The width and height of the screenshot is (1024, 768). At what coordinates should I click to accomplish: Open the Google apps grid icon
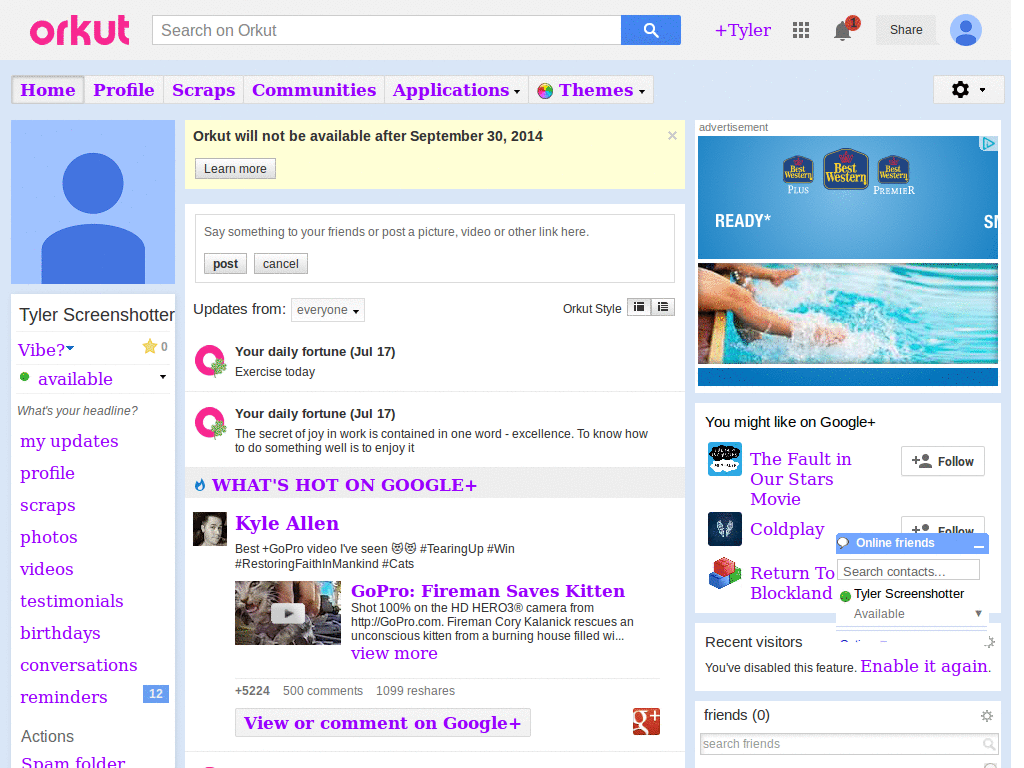tap(801, 30)
